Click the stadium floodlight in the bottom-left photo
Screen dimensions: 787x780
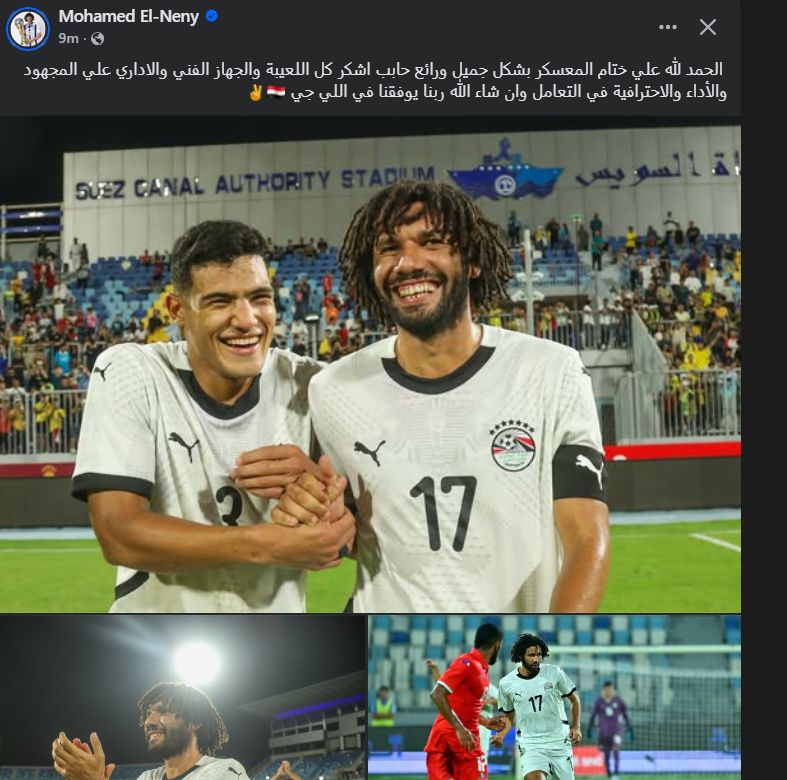click(197, 664)
